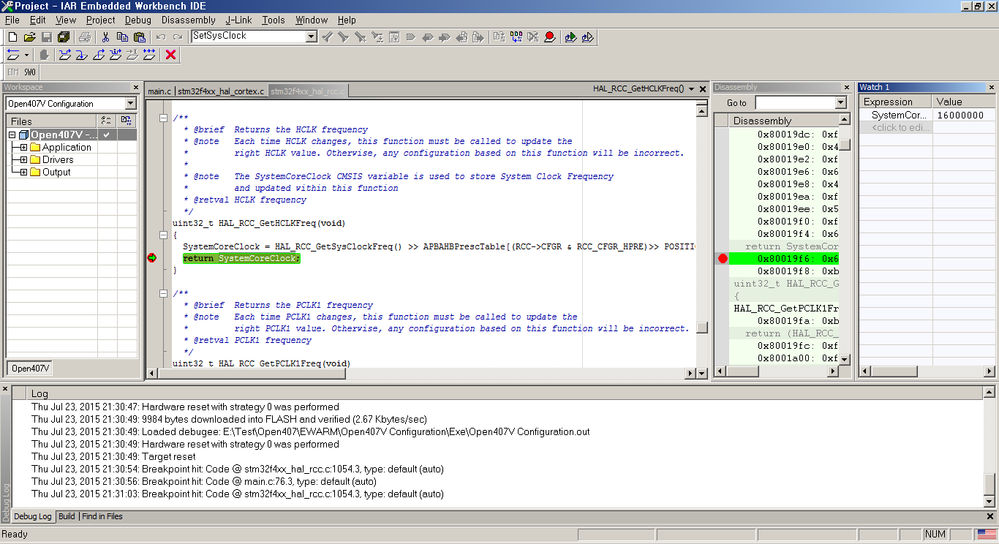This screenshot has height=544, width=999.
Task: Close the current editor tab
Action: 703,89
